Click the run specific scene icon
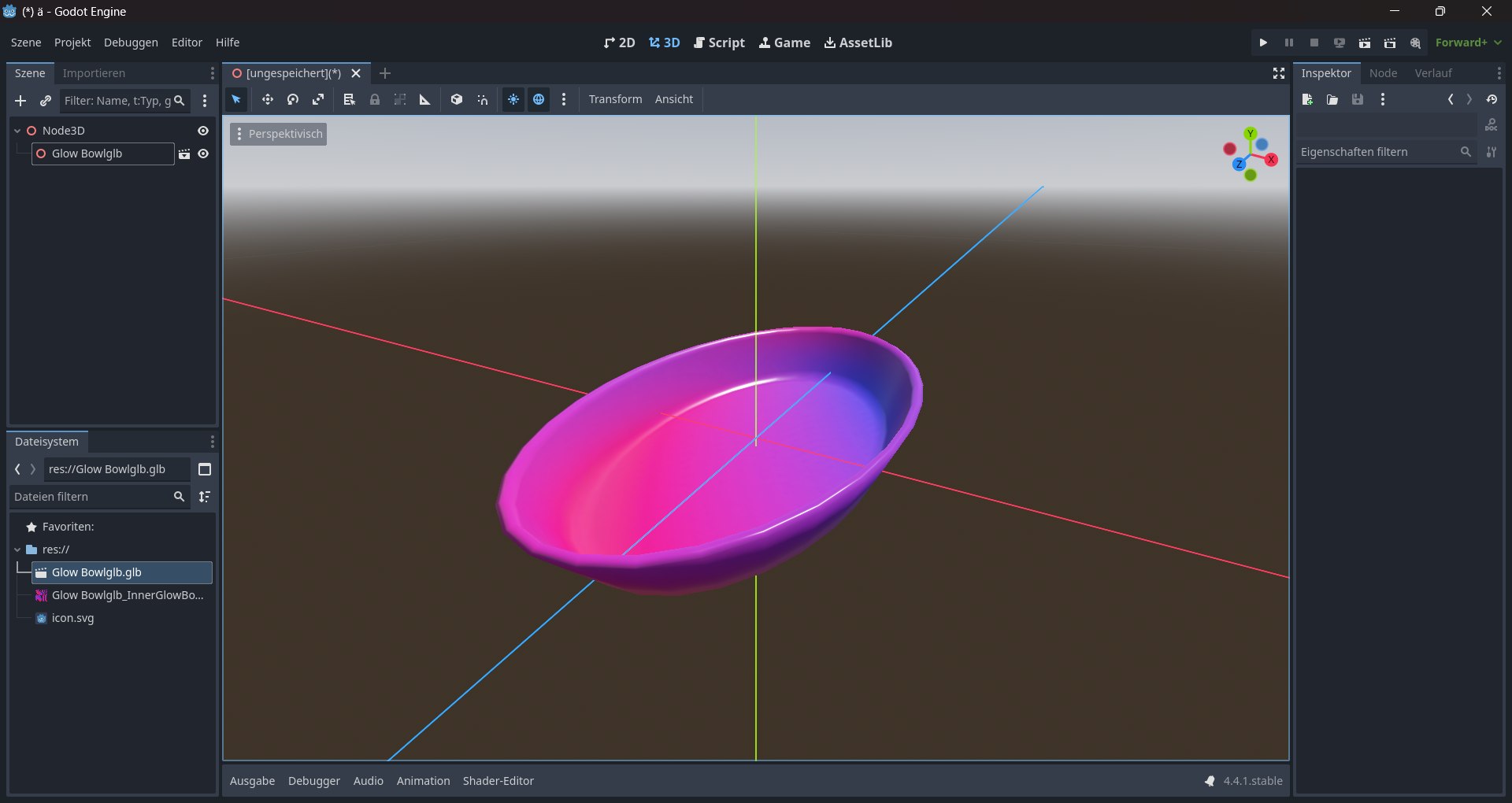The image size is (1512, 803). coord(1390,43)
